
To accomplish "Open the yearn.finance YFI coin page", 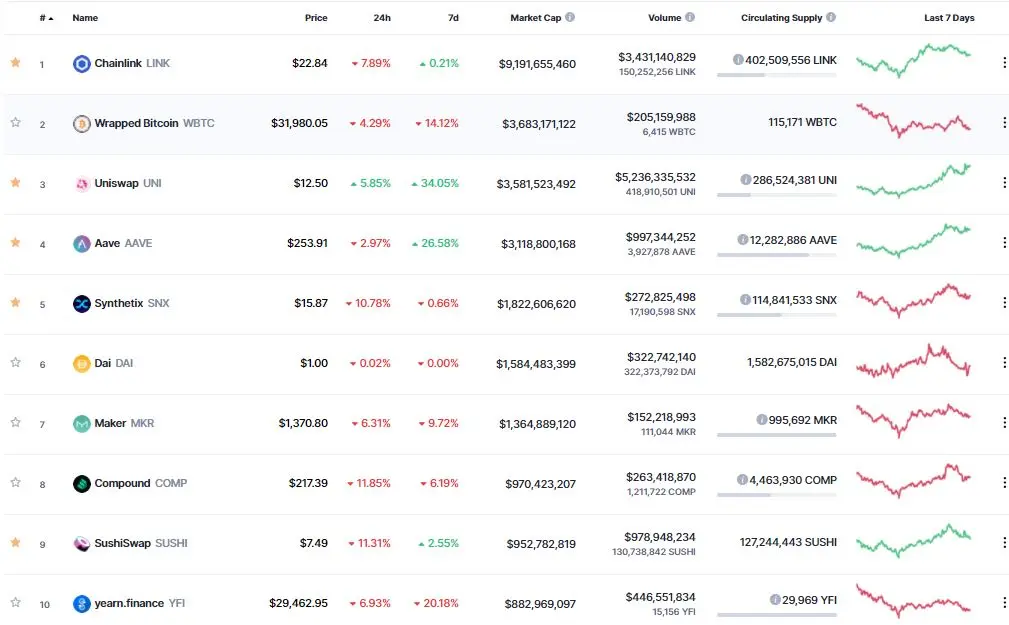I will (x=140, y=603).
